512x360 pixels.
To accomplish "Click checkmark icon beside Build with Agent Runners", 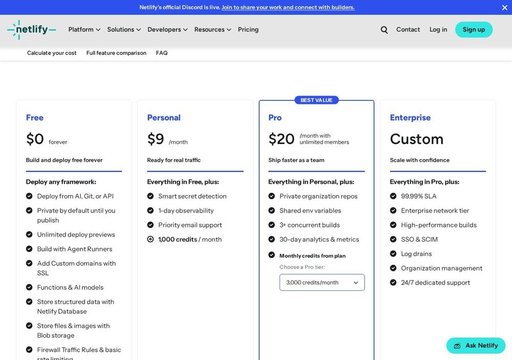I will coord(29,249).
